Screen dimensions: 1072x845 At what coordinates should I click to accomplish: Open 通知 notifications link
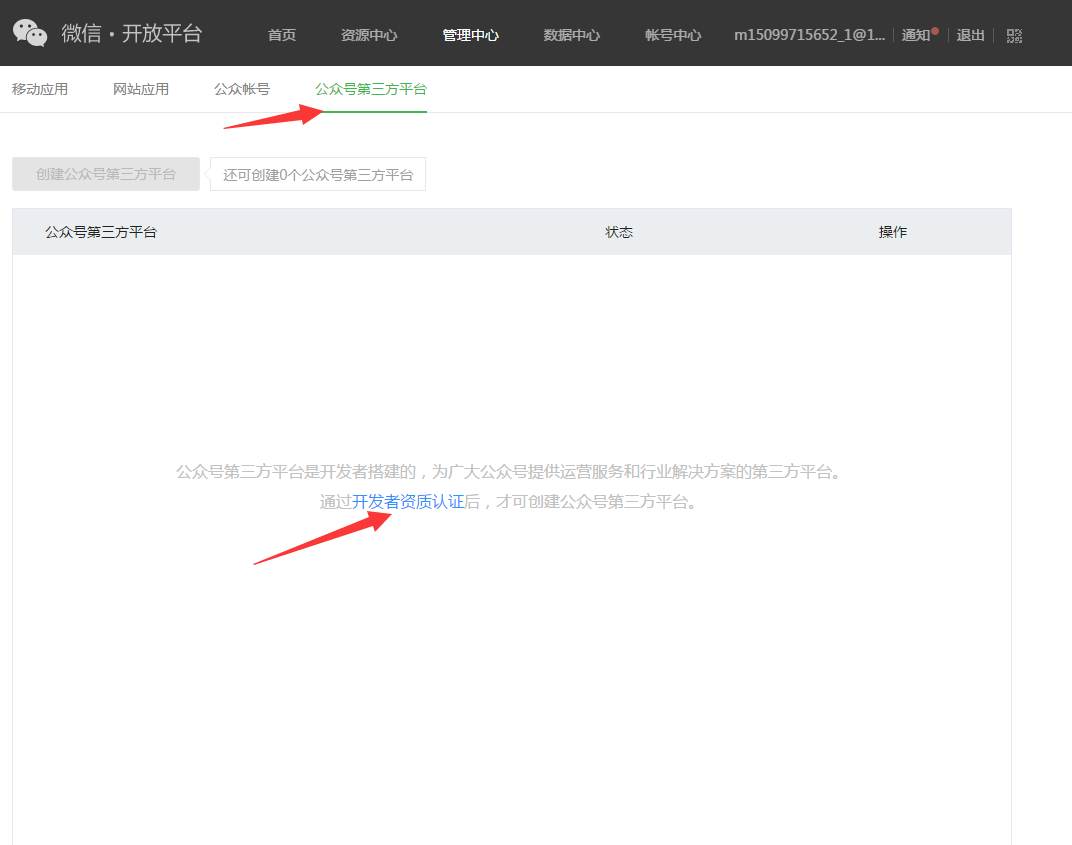coord(916,35)
